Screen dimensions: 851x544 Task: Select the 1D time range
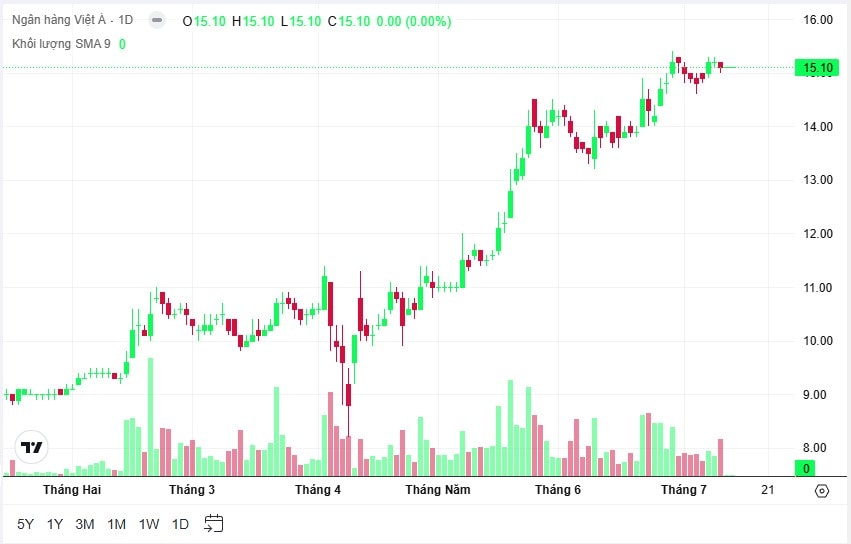[x=180, y=524]
